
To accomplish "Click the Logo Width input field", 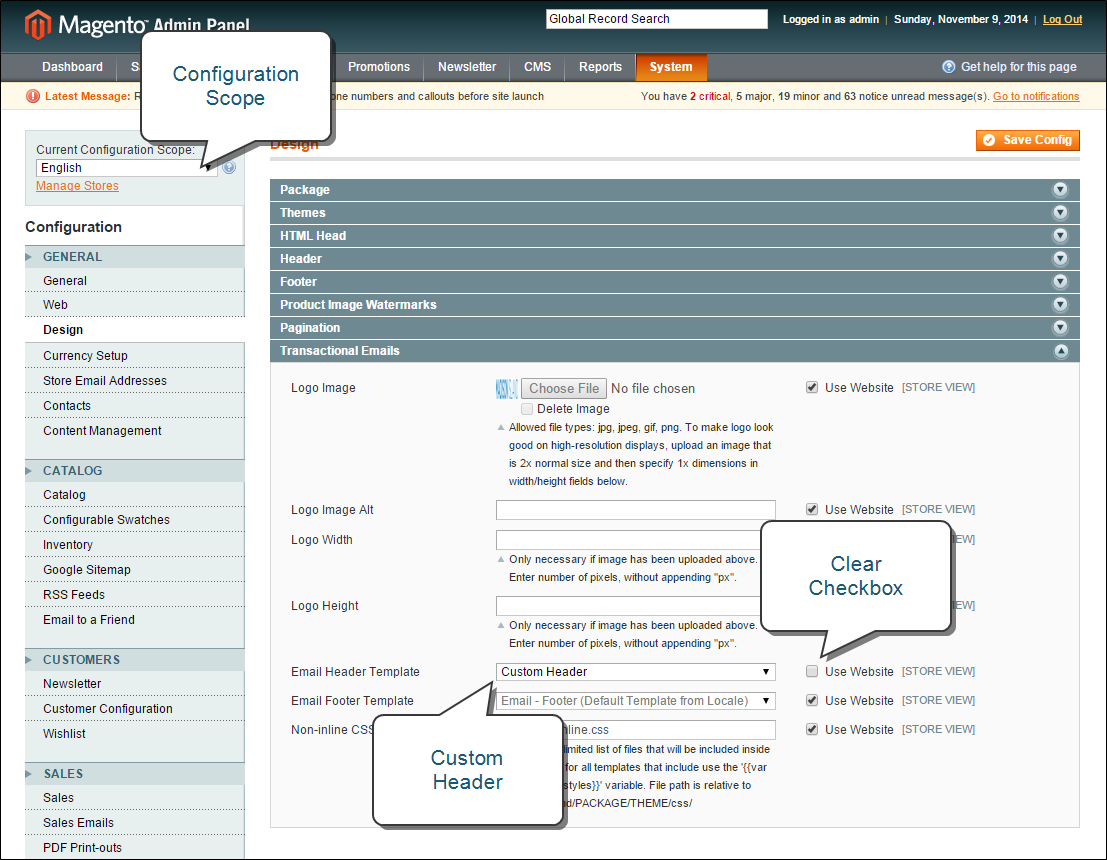I will (x=628, y=539).
